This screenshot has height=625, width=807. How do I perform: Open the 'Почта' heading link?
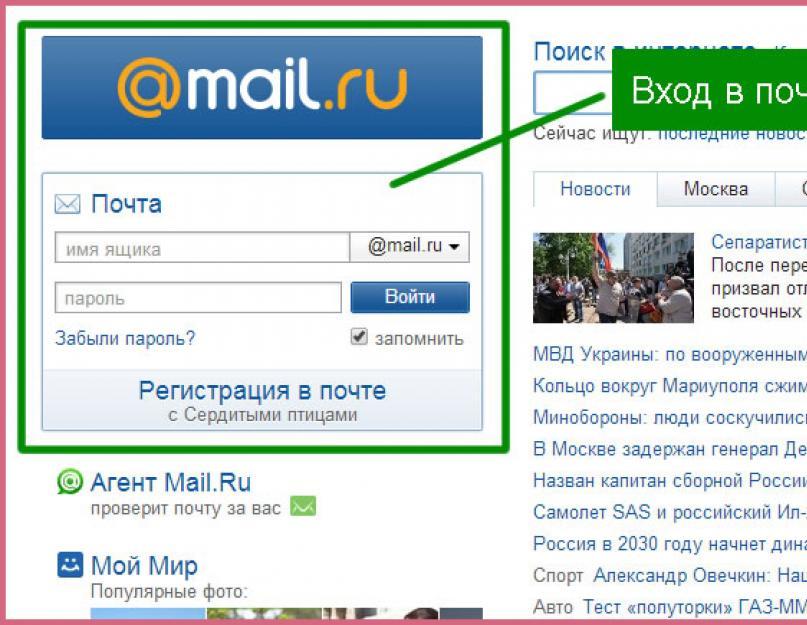tap(127, 204)
